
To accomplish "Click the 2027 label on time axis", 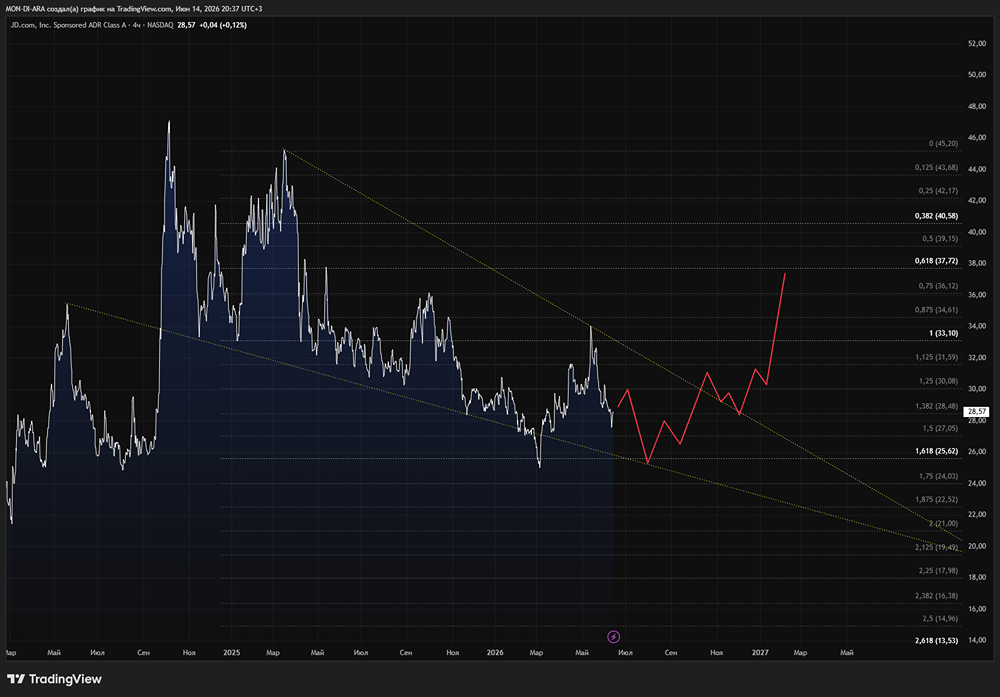I will (x=760, y=652).
